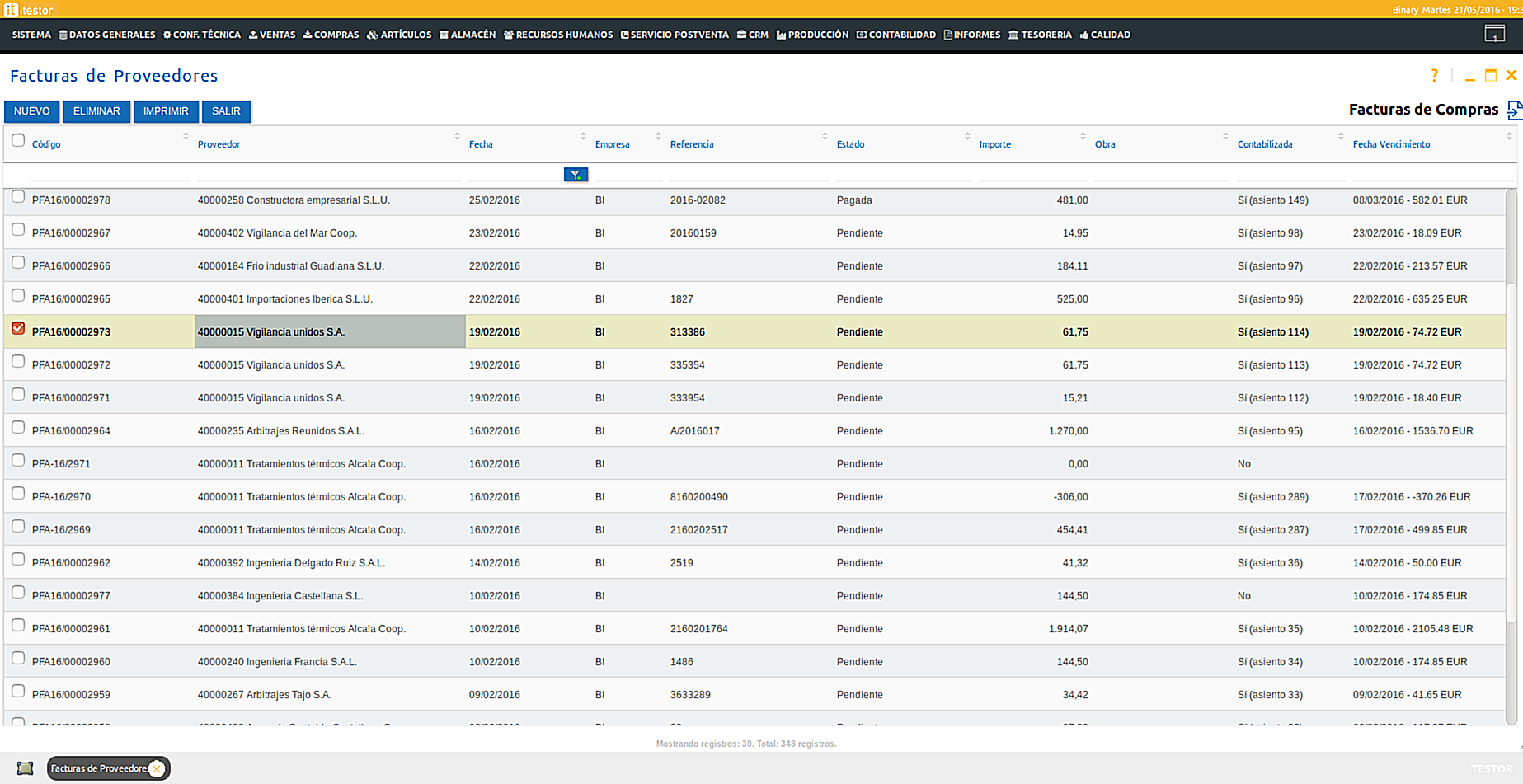The image size is (1523, 784).
Task: Open the CALIDAD menu
Action: point(1105,35)
